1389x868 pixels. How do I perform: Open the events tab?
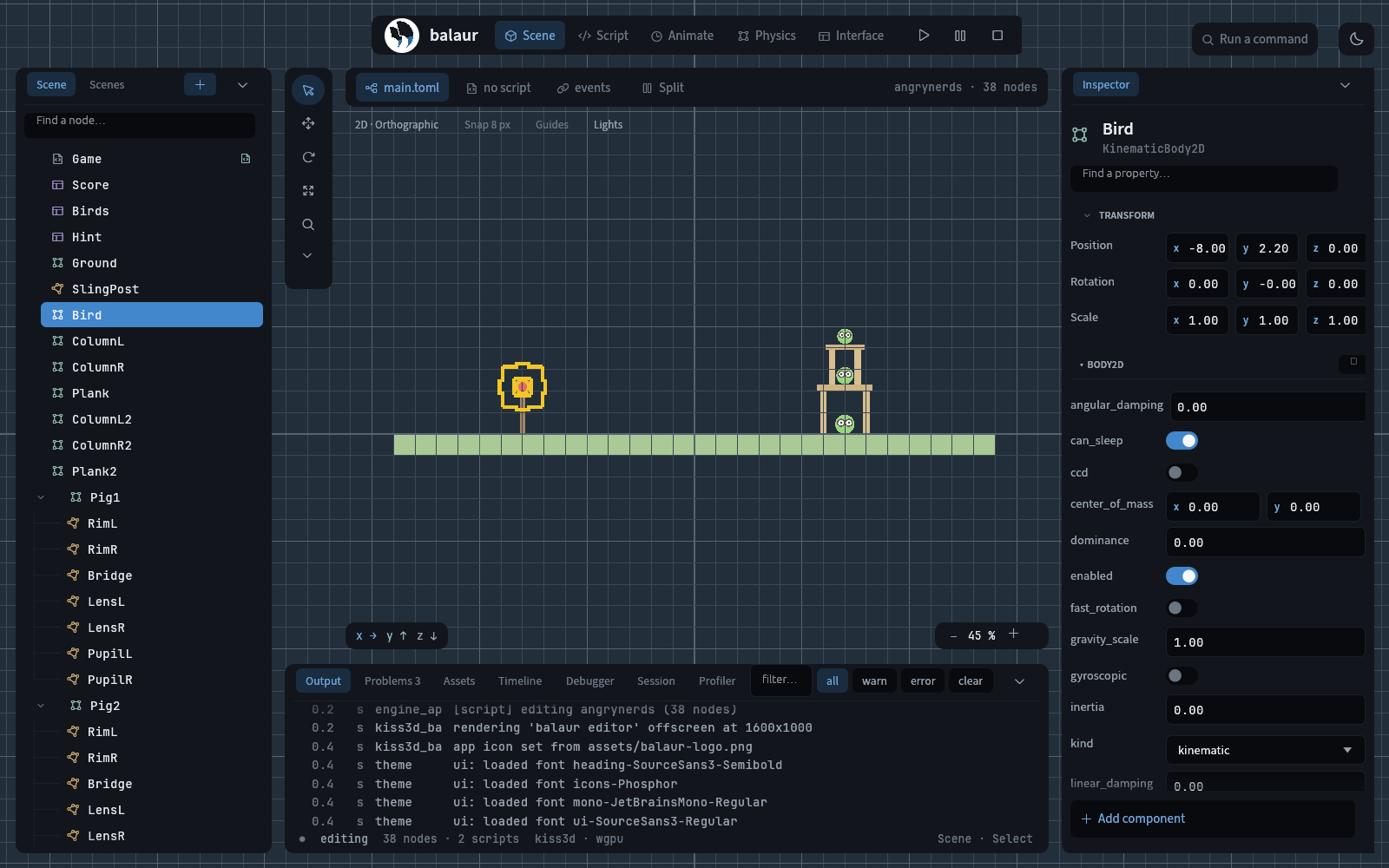click(x=583, y=88)
